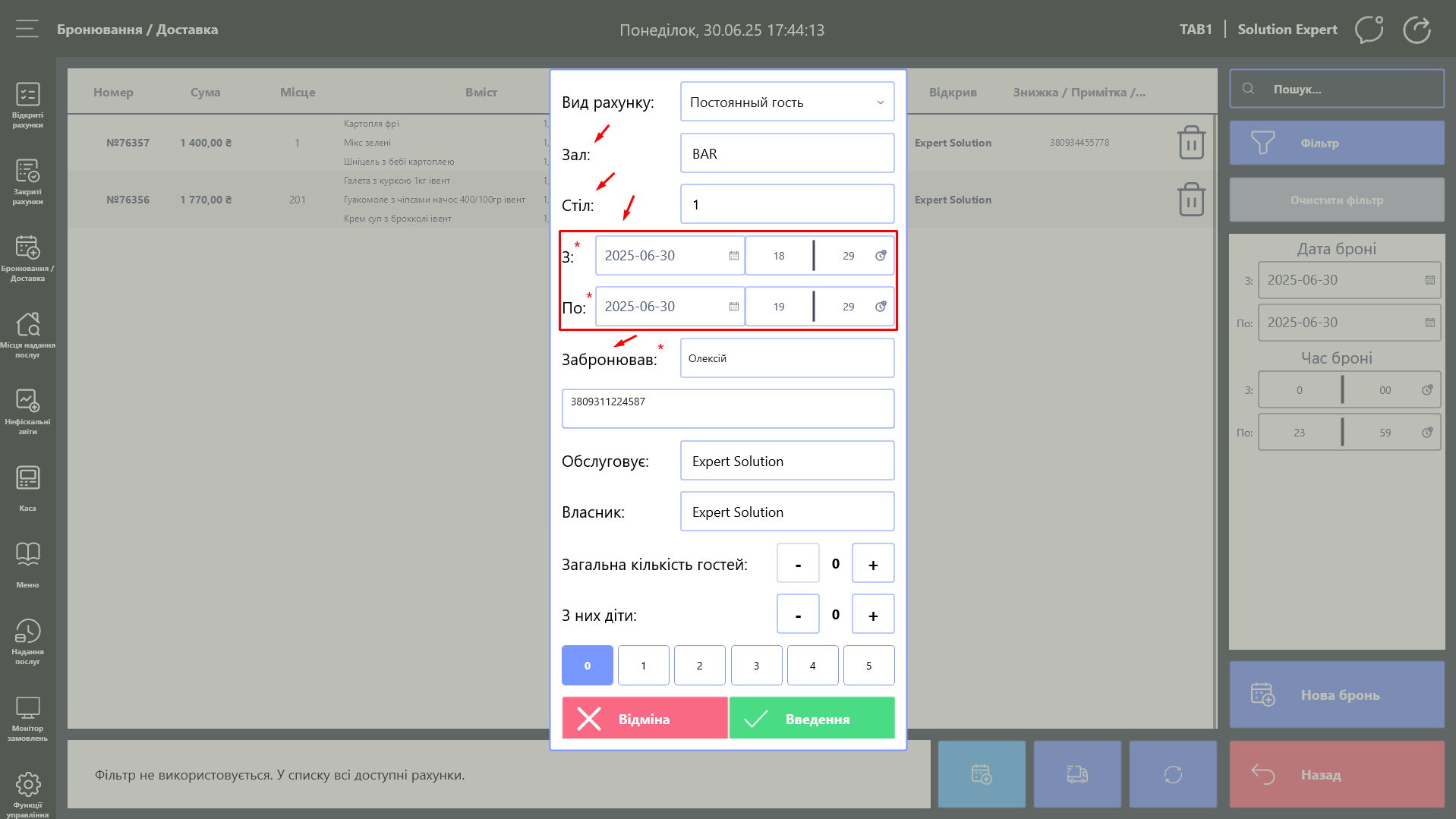
Task: Click the Забронював name input field
Action: 787,358
